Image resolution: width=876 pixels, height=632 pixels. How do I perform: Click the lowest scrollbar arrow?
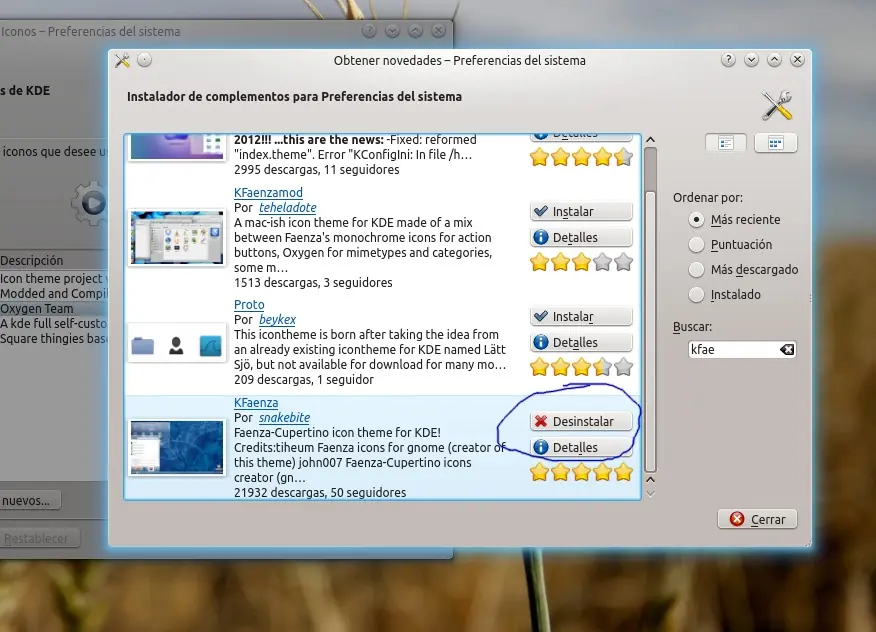click(x=650, y=494)
